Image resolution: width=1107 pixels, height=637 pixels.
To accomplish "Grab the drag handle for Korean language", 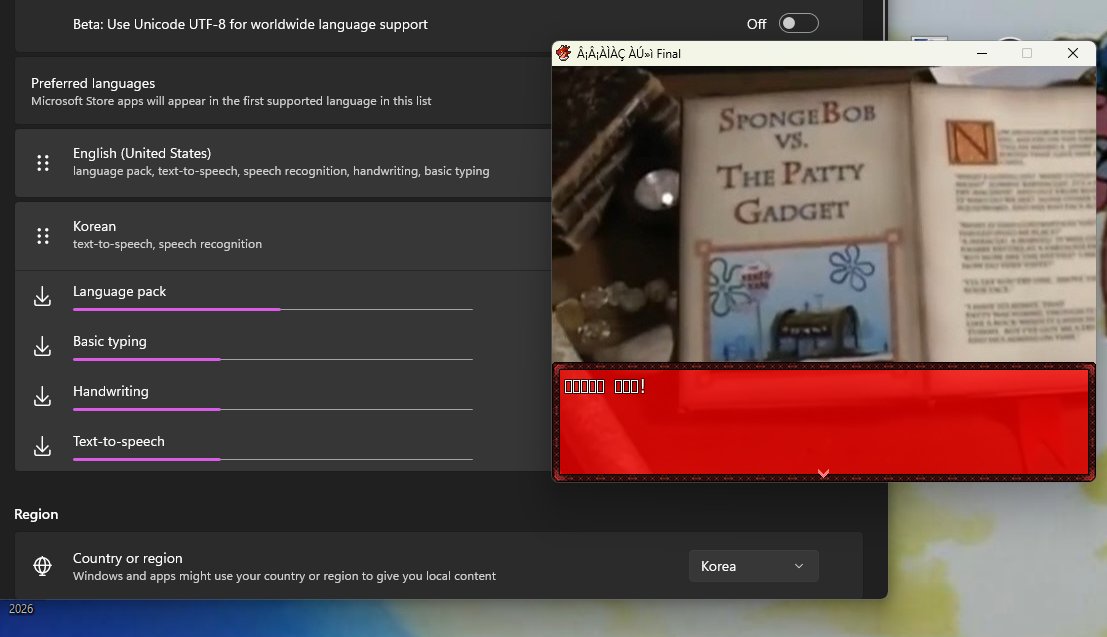I will pos(43,236).
